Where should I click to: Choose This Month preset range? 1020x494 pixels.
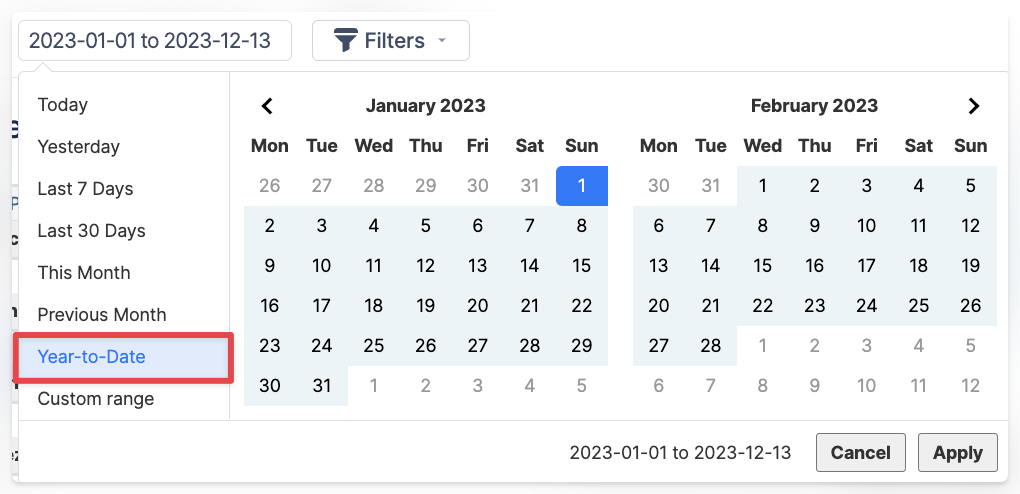(84, 273)
